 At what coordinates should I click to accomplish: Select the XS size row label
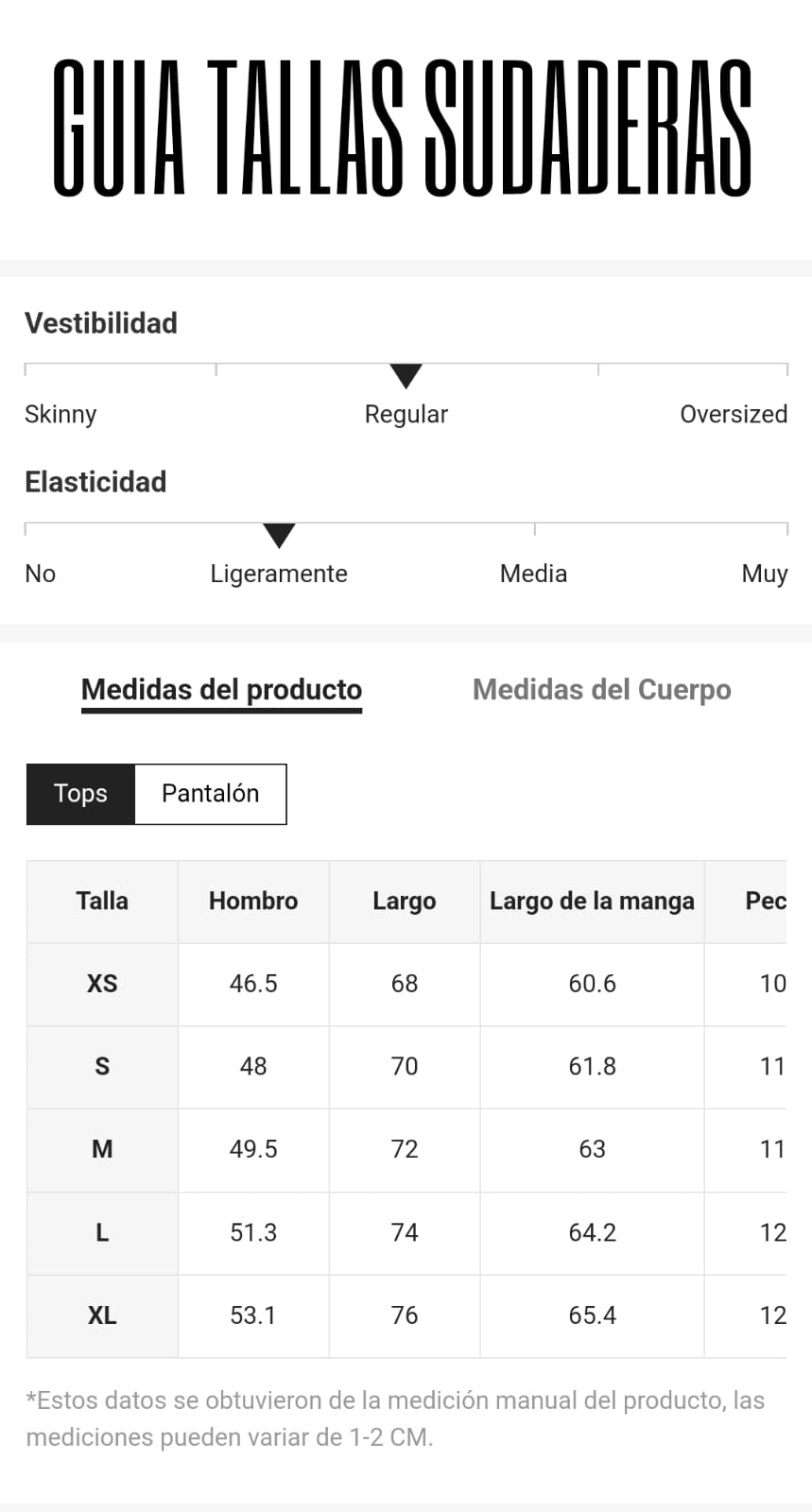pos(102,984)
